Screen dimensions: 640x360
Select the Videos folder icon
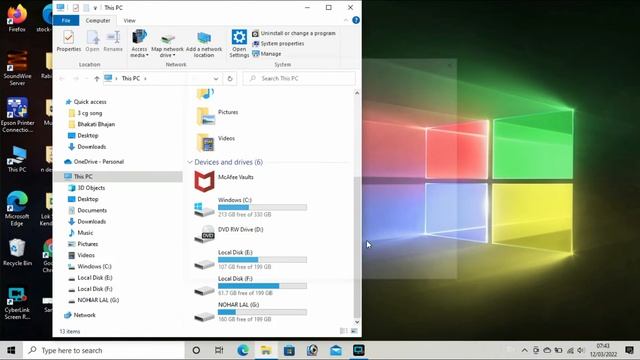pyautogui.click(x=206, y=142)
